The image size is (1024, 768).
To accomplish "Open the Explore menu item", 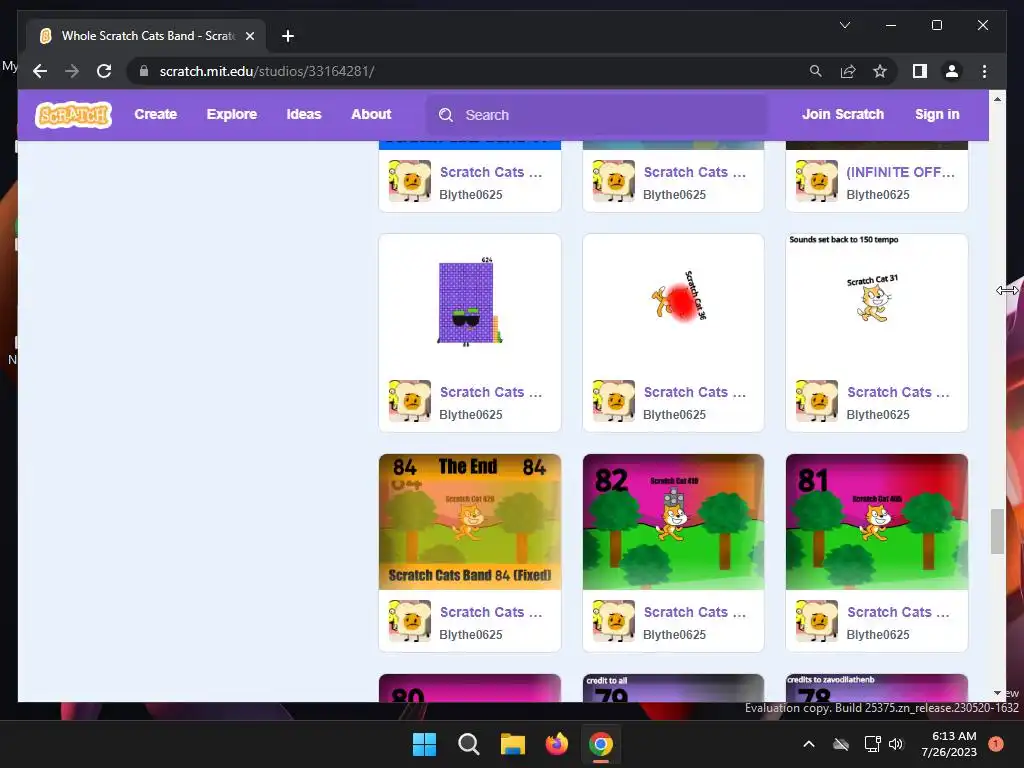I will pos(232,114).
